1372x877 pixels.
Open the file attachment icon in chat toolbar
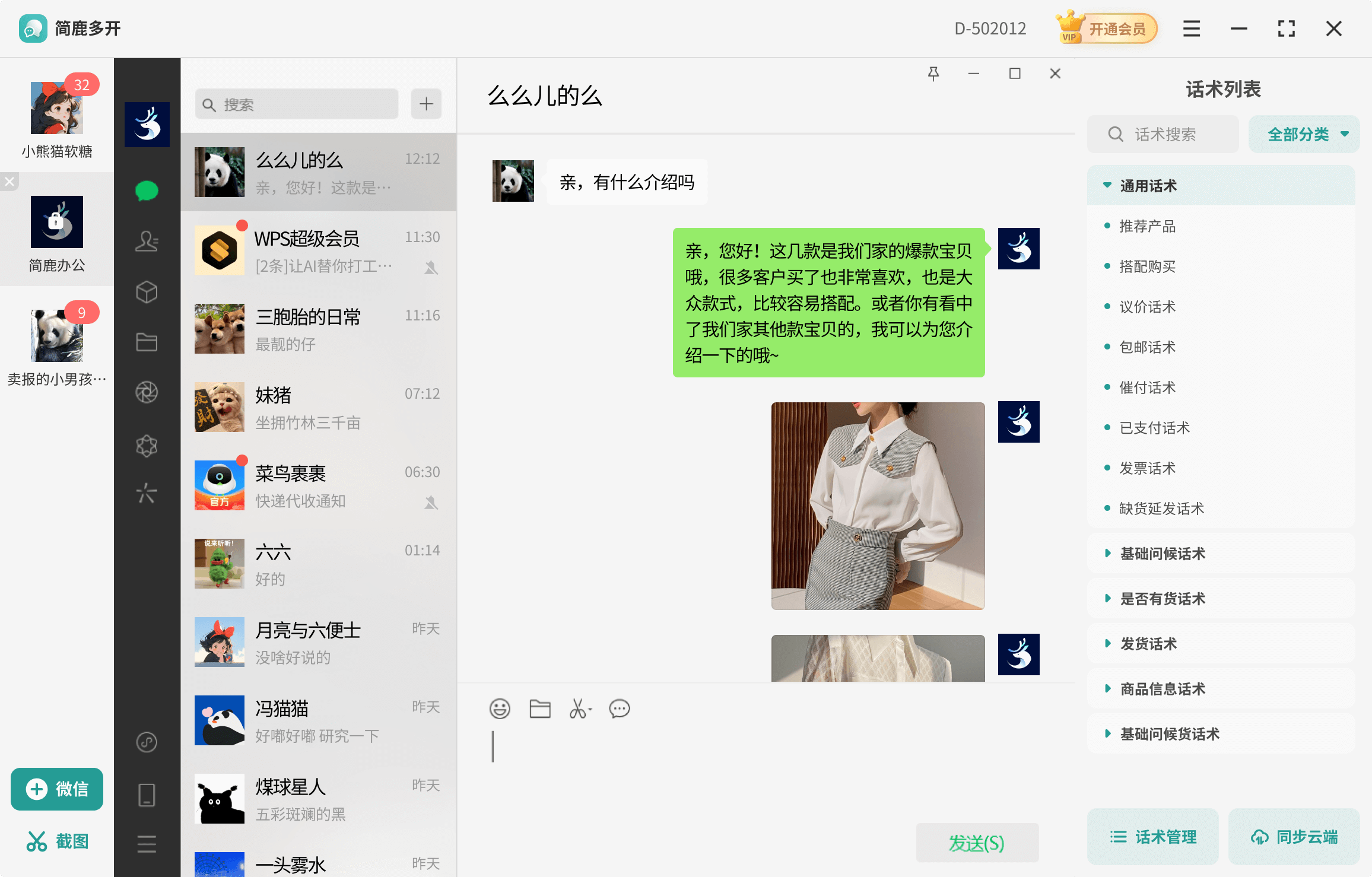539,708
